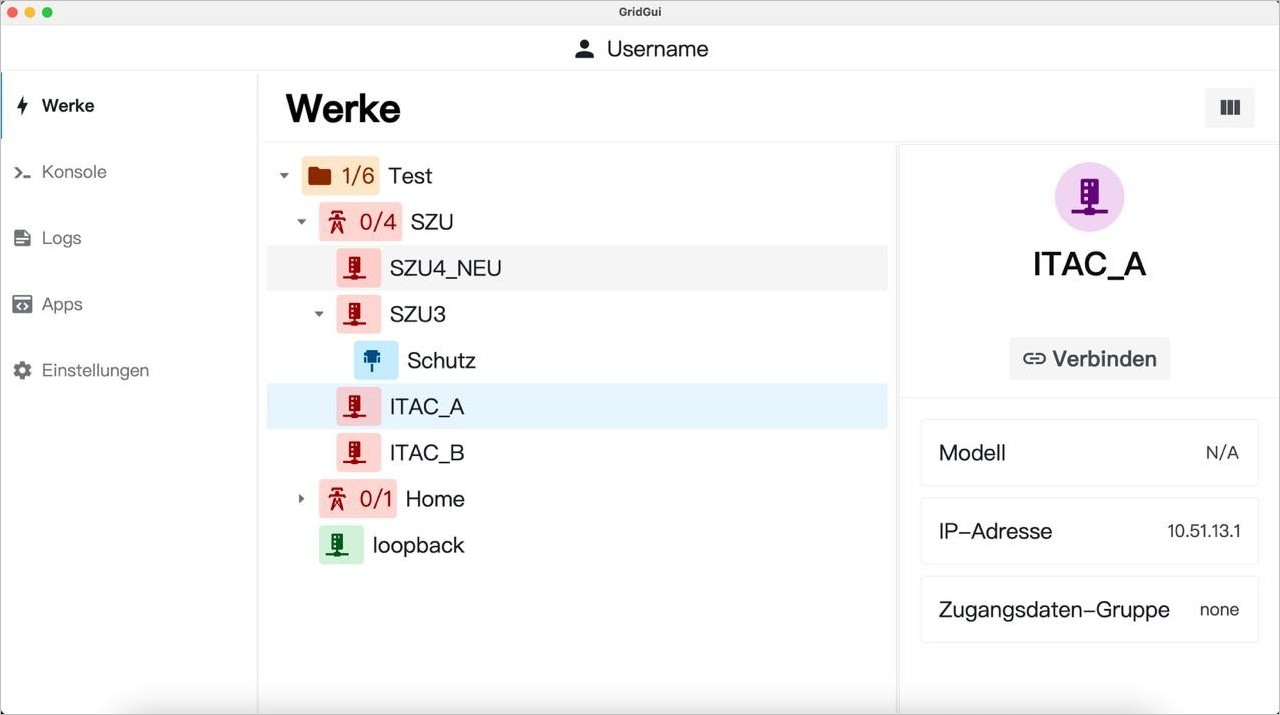
Task: Click the user profile icon
Action: click(x=585, y=49)
